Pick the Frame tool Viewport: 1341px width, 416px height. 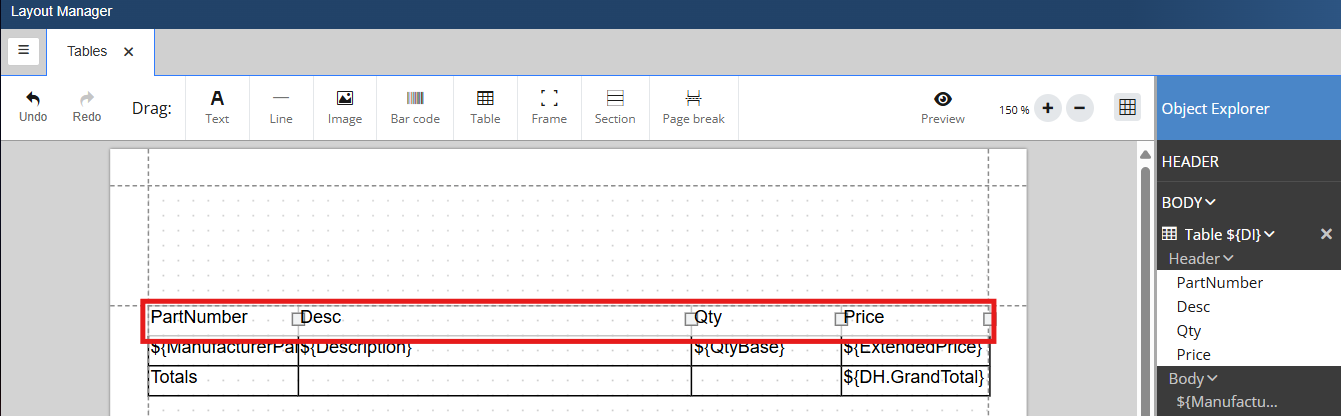pos(549,99)
